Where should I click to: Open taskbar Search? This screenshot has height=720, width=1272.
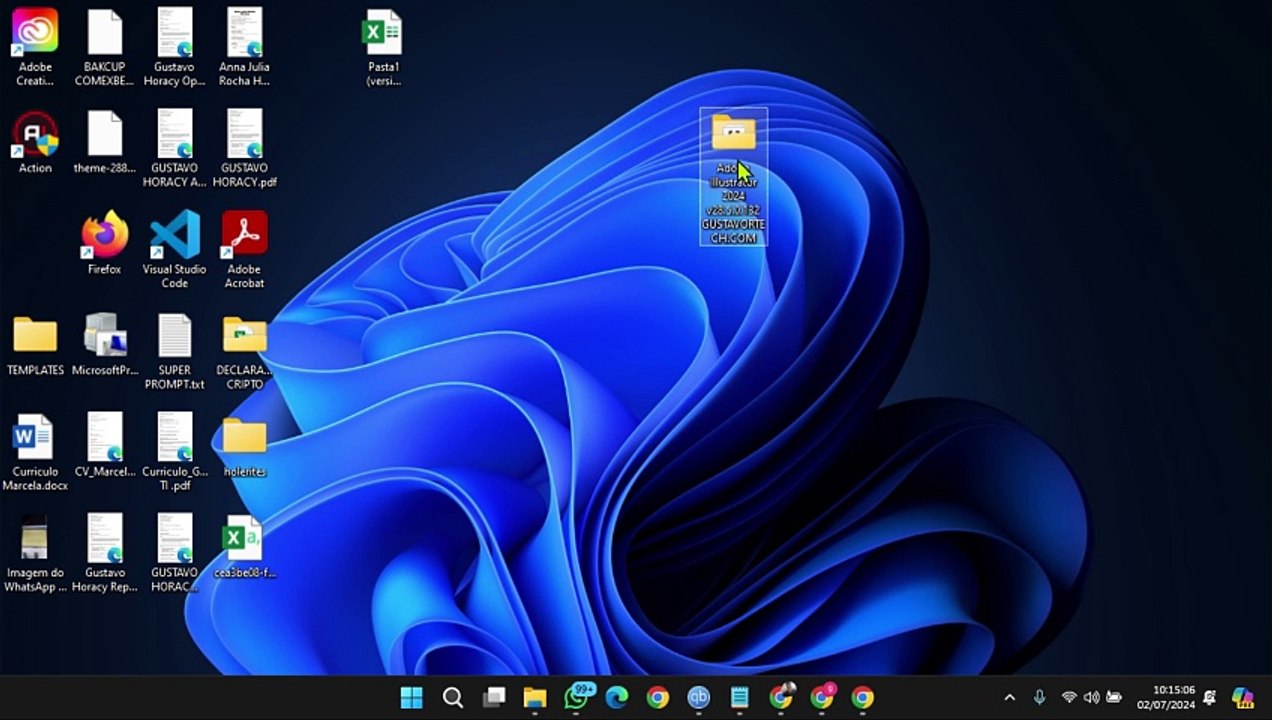pos(452,697)
